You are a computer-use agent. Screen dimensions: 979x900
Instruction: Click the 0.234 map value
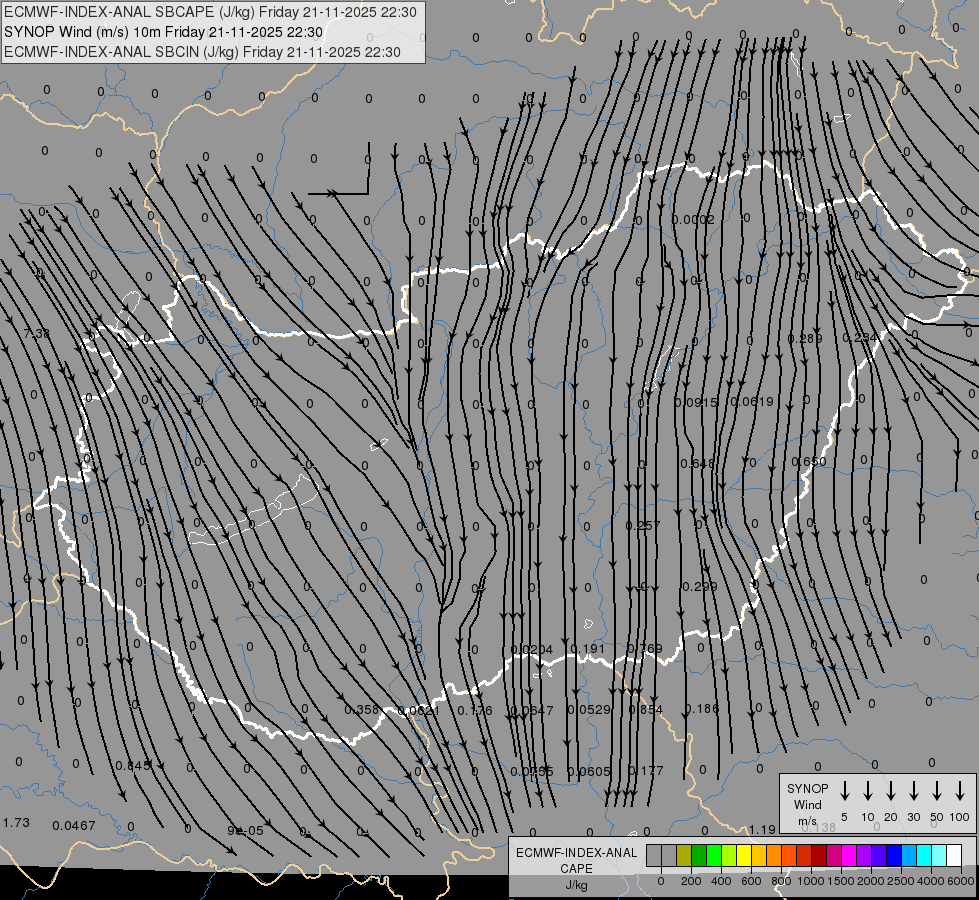(x=860, y=338)
